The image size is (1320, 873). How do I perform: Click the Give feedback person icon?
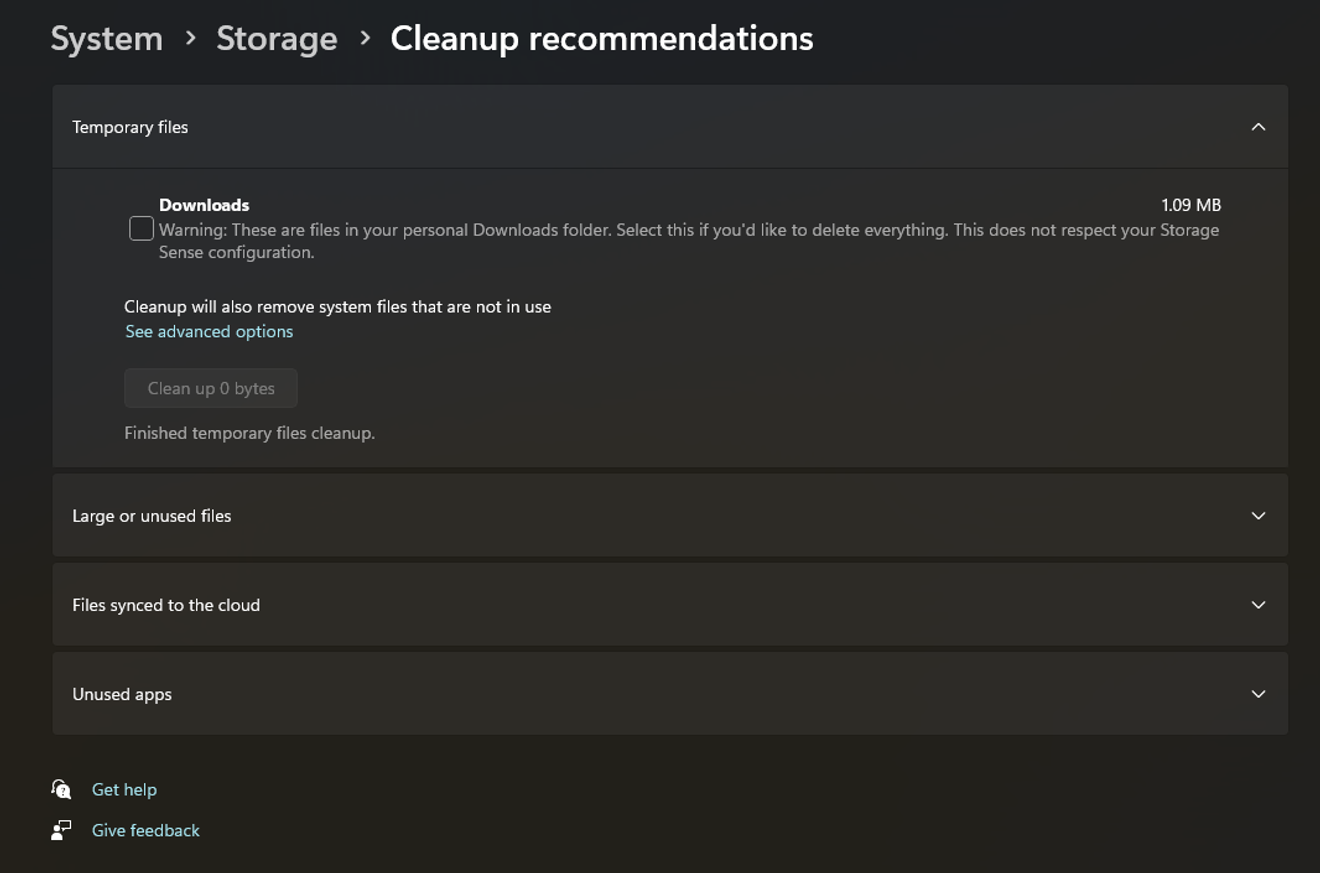61,830
